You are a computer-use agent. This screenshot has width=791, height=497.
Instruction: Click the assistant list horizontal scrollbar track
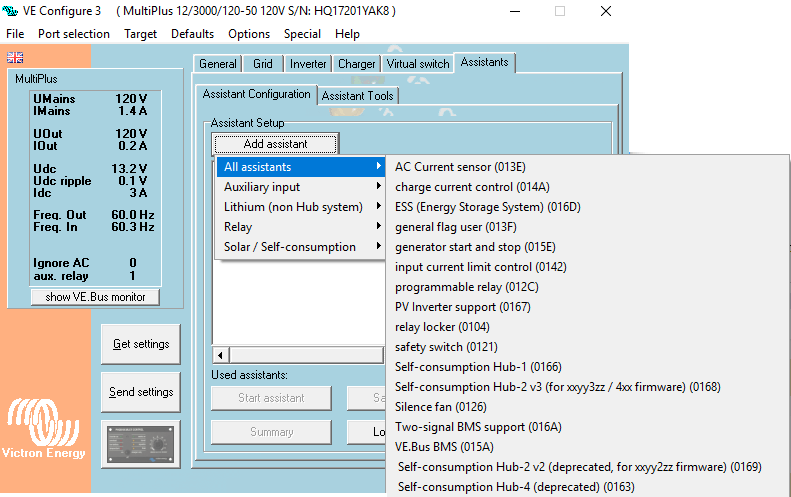coord(307,355)
